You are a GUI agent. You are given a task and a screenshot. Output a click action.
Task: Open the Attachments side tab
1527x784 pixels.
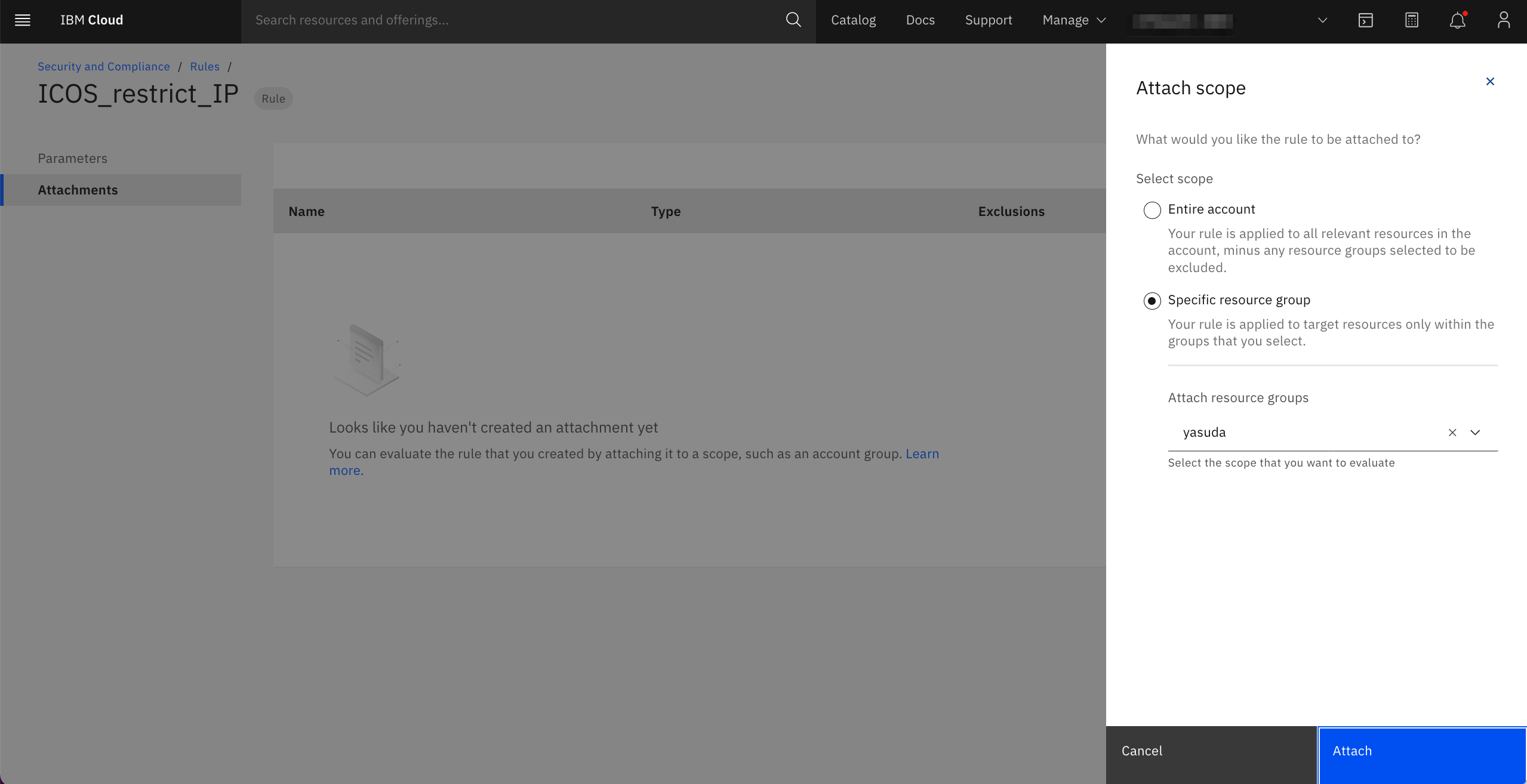pos(78,190)
